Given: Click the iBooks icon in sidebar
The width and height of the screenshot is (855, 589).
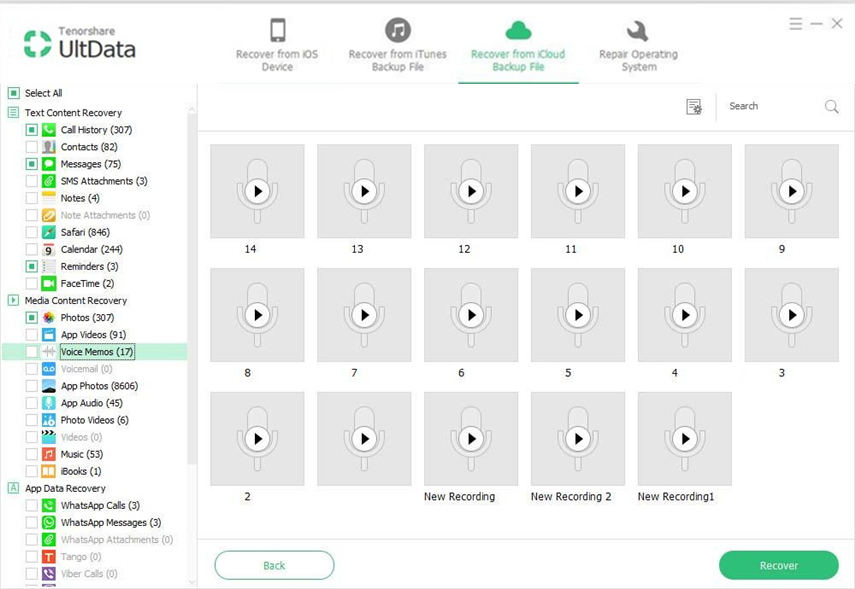Looking at the screenshot, I should (48, 471).
